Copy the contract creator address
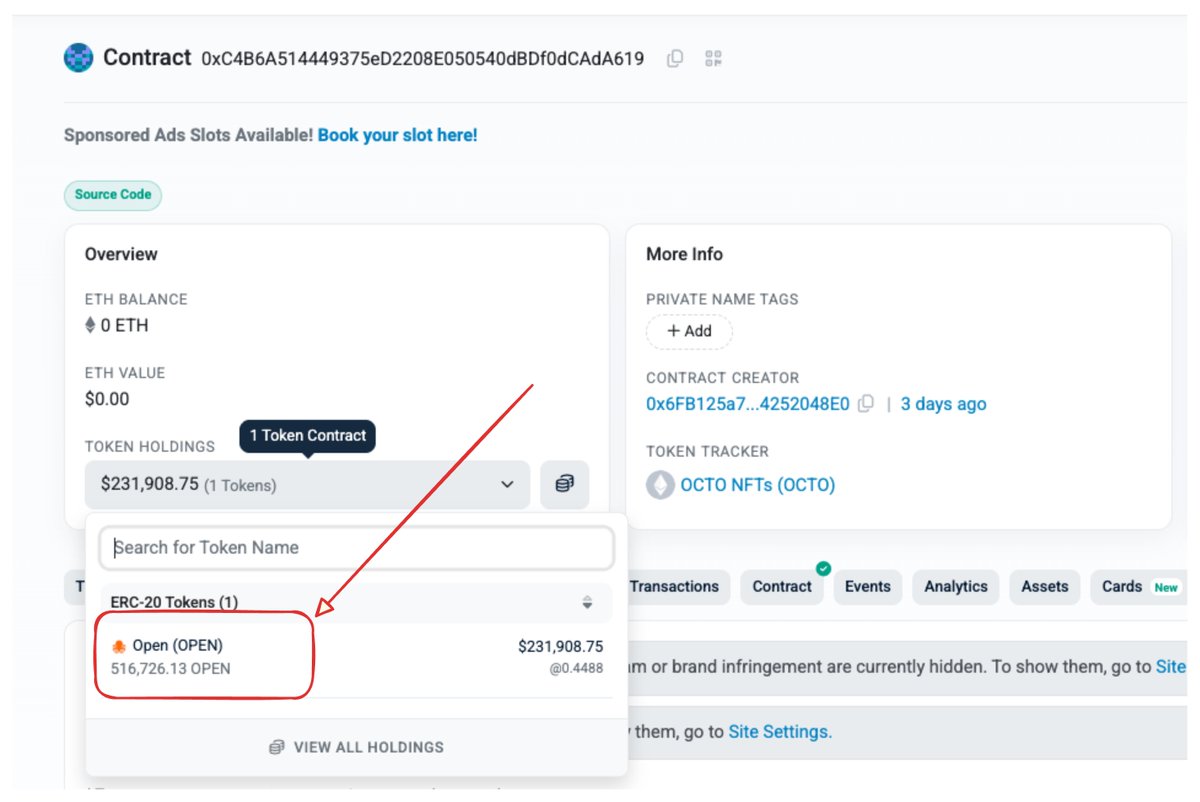Screen dimensions: 1200x802 tap(866, 404)
